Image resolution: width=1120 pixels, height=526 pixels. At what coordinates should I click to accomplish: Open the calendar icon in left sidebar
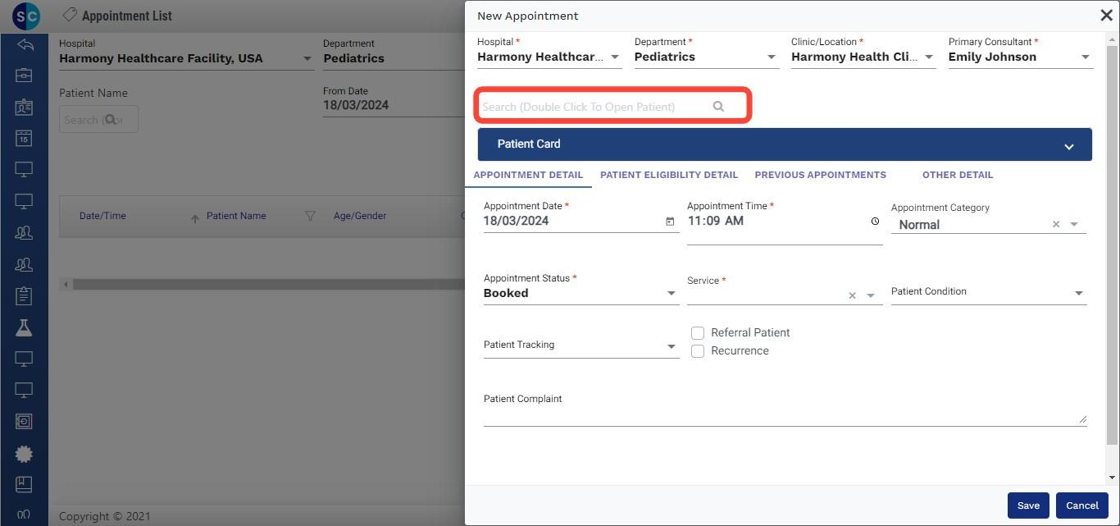pos(24,139)
